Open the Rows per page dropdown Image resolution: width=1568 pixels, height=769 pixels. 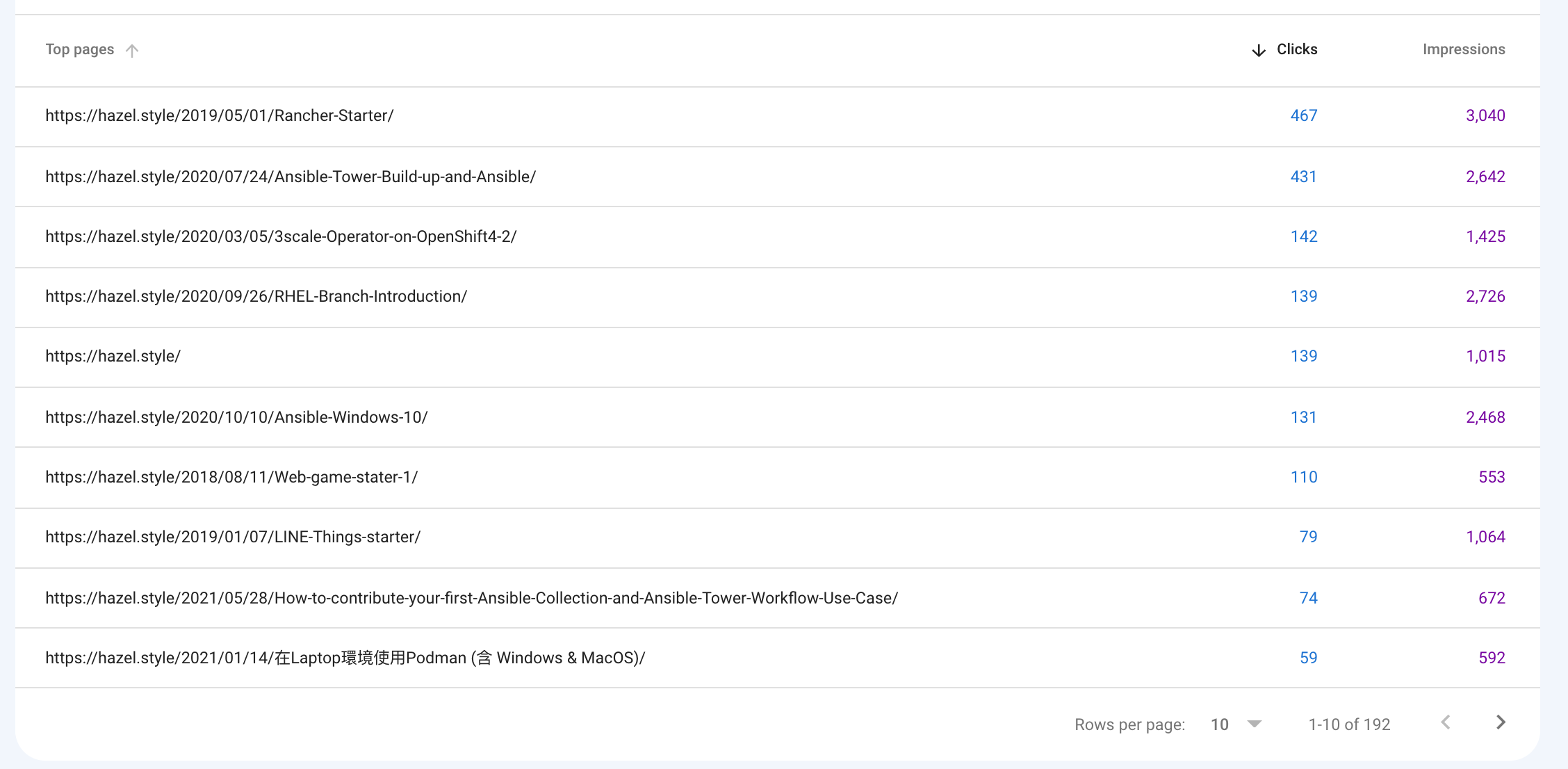coord(1236,725)
